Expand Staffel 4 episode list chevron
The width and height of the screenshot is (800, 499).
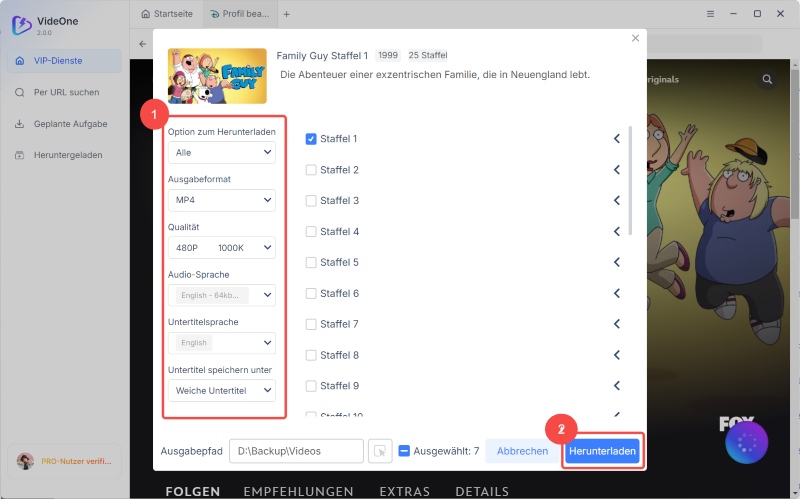click(616, 232)
